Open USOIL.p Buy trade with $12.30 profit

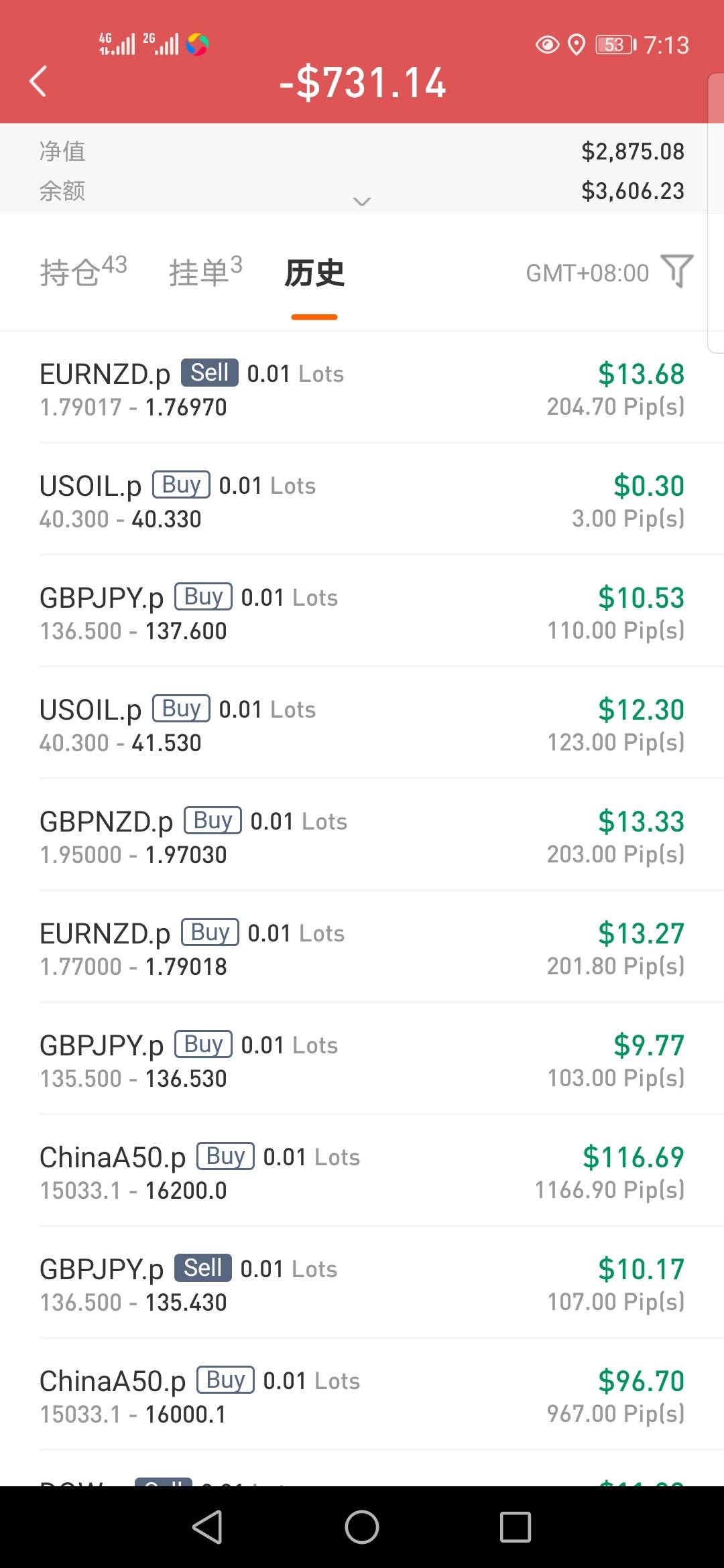click(x=362, y=725)
